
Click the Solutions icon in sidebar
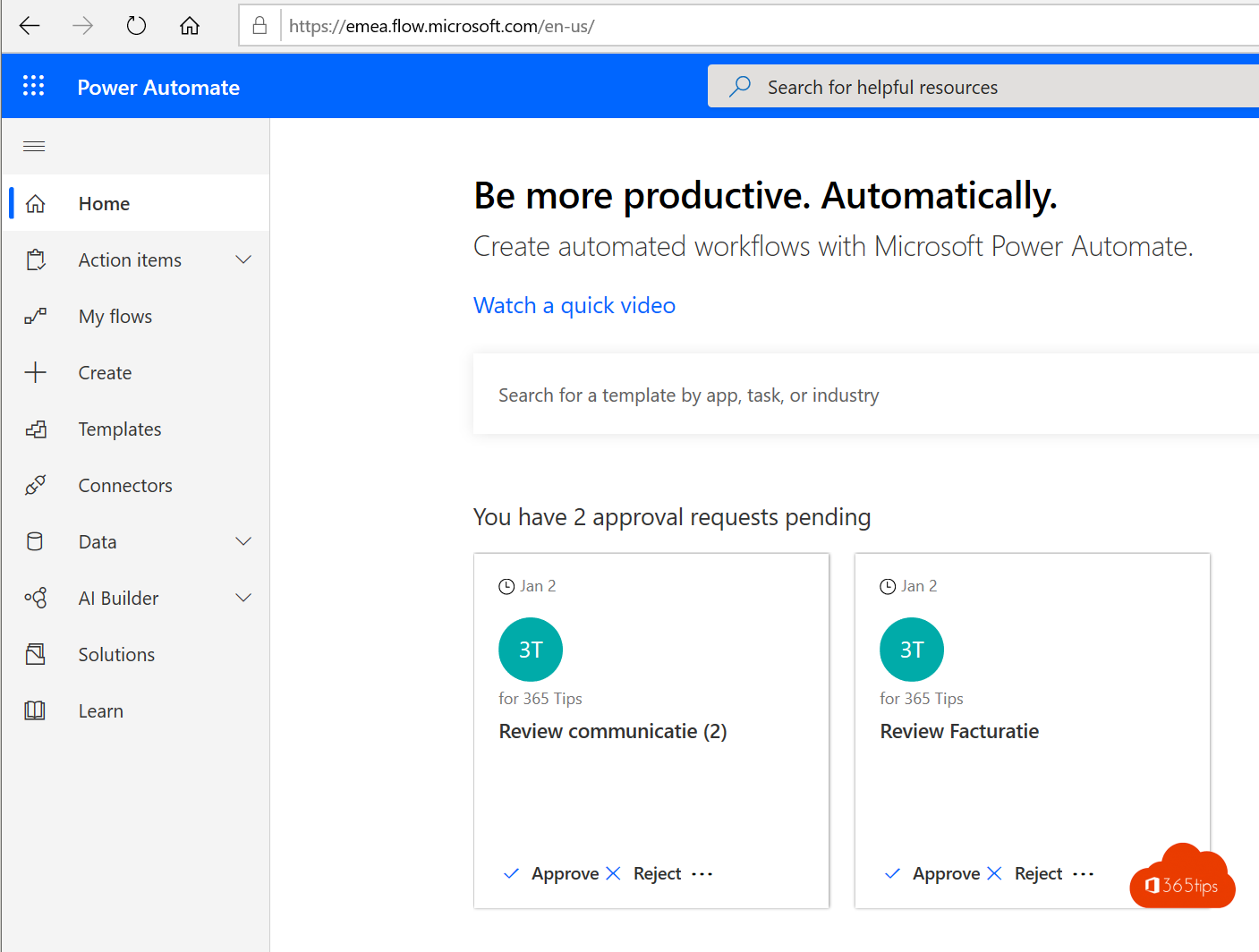pyautogui.click(x=36, y=655)
